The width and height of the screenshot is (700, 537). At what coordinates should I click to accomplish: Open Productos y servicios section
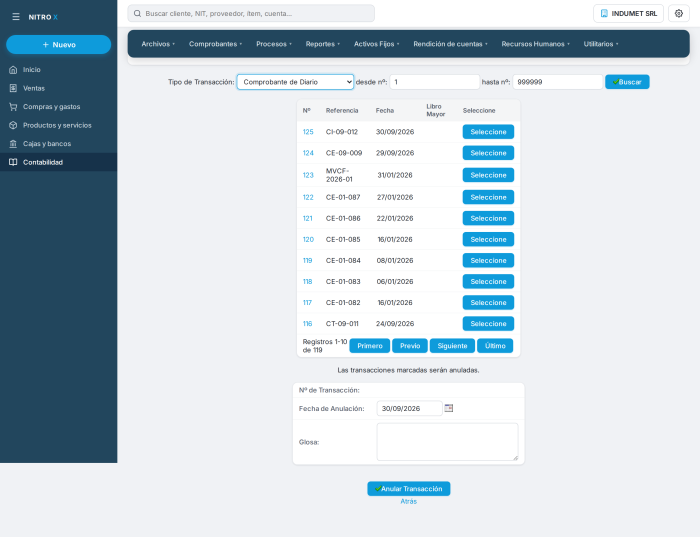point(58,125)
